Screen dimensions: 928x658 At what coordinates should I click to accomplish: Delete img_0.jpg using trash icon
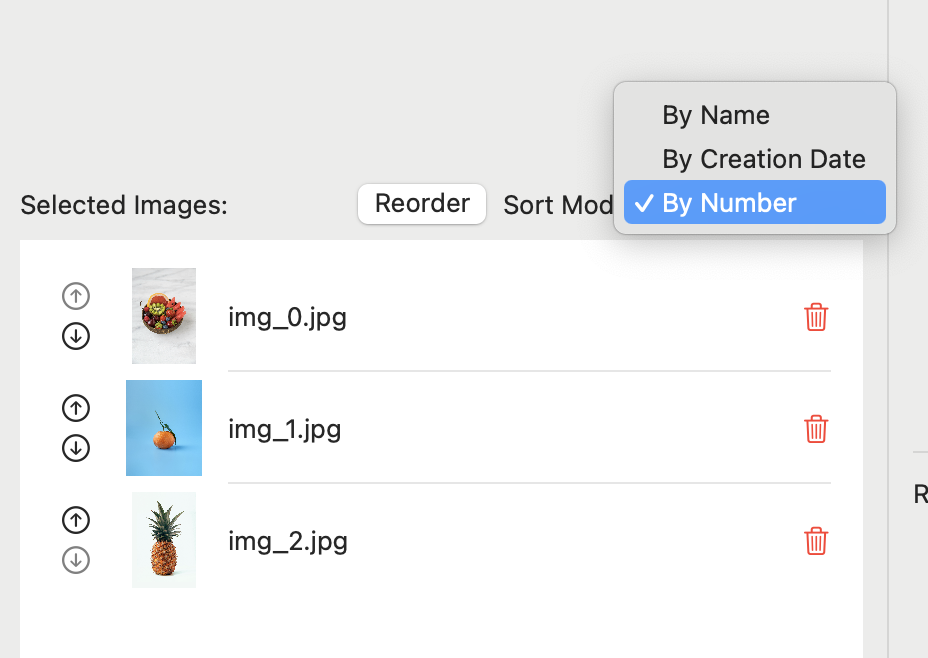tap(816, 317)
